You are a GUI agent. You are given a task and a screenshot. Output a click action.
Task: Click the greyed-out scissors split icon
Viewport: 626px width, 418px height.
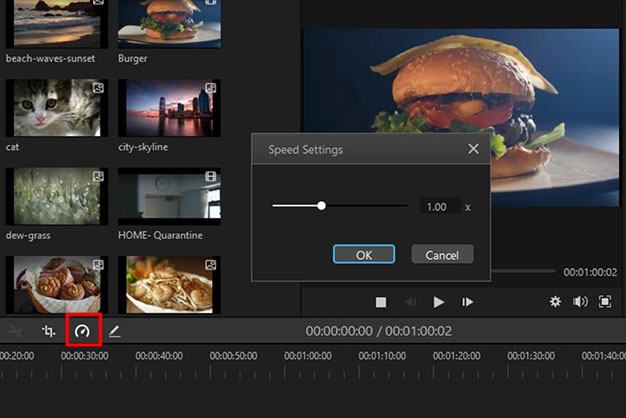[15, 331]
